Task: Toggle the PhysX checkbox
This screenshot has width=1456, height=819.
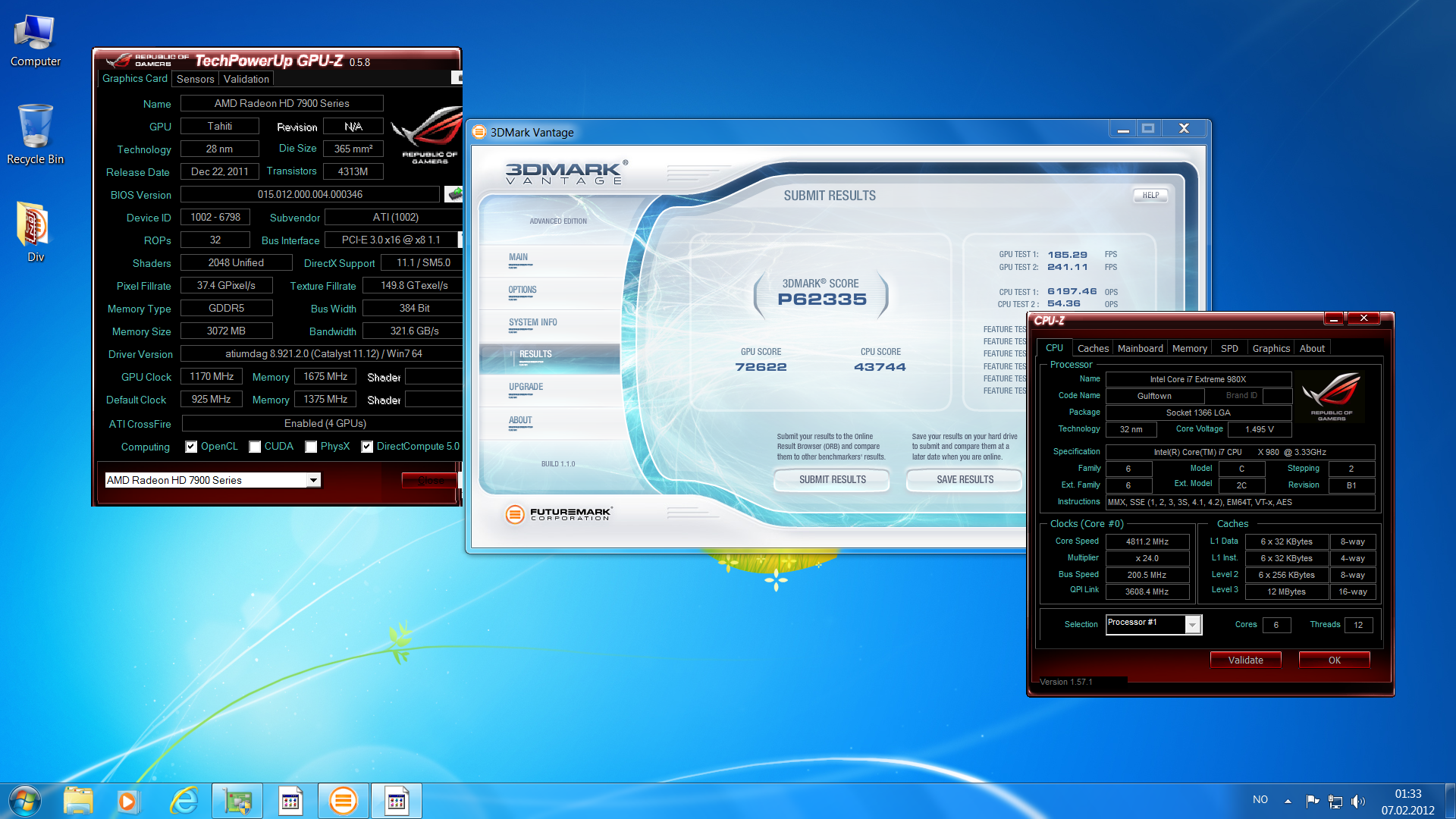Action: tap(311, 447)
